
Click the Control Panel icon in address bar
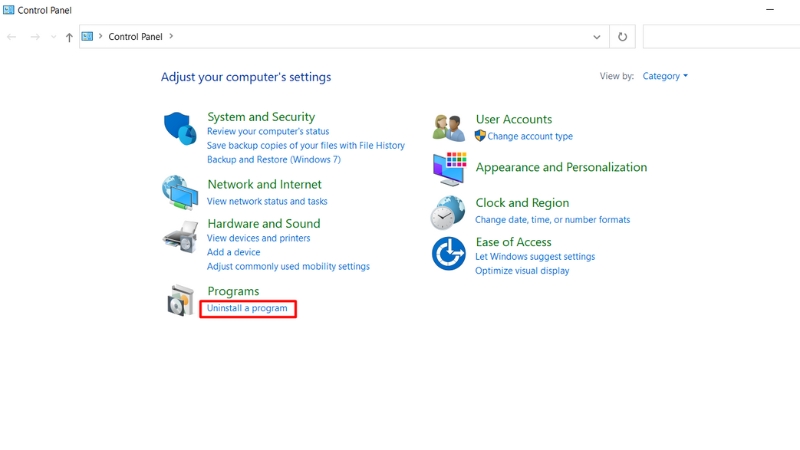(x=87, y=36)
